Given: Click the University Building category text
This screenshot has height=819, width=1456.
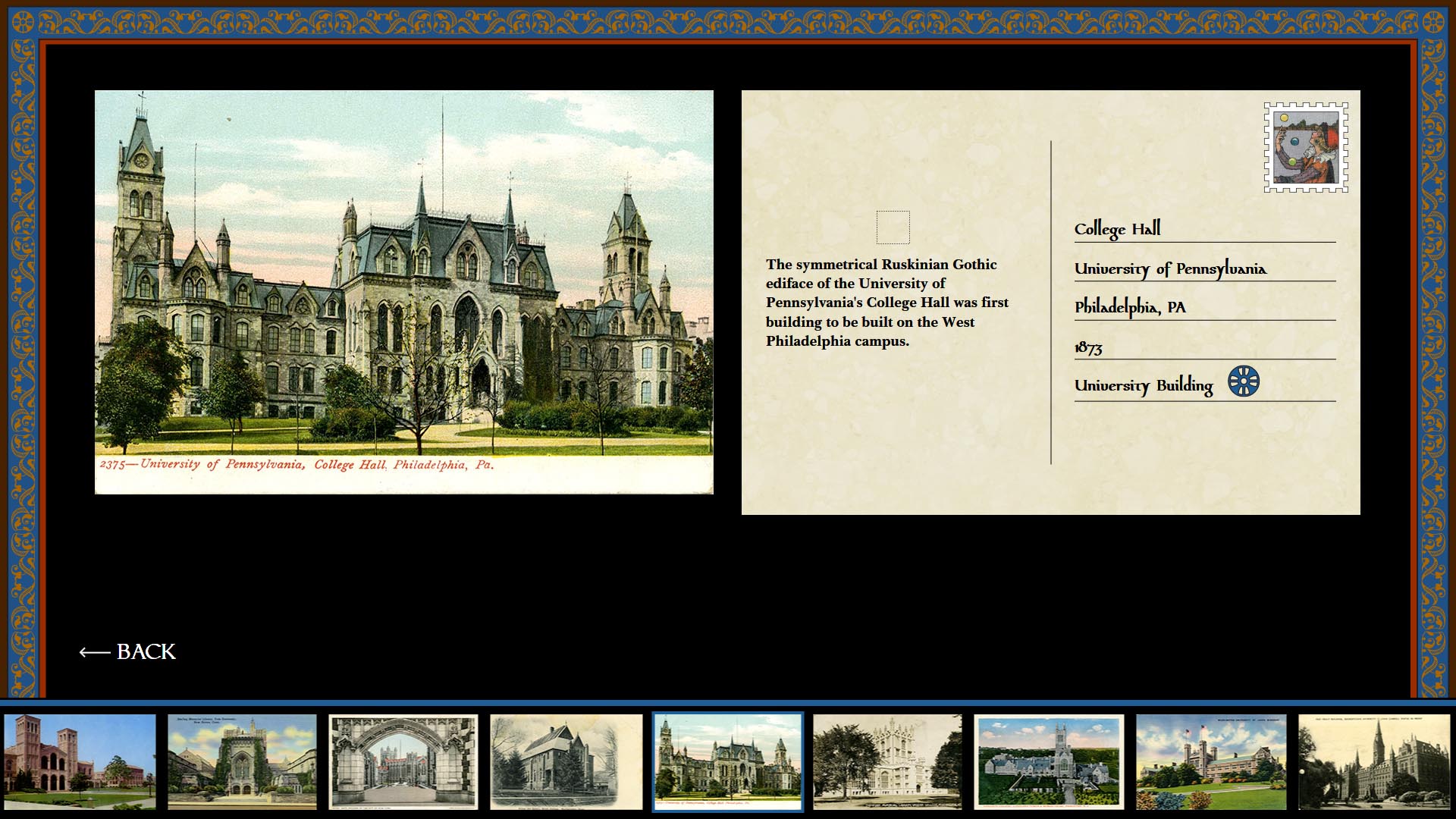Looking at the screenshot, I should tap(1144, 385).
